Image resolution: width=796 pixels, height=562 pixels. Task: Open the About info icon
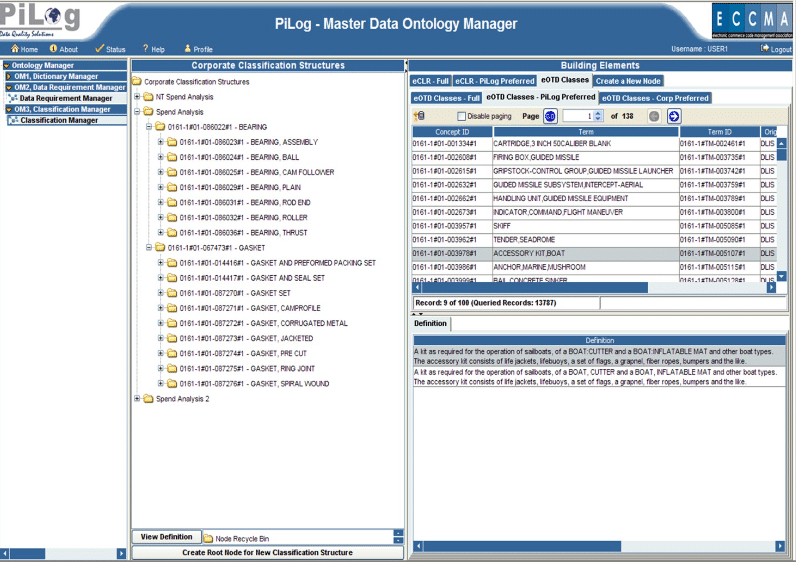tap(53, 49)
